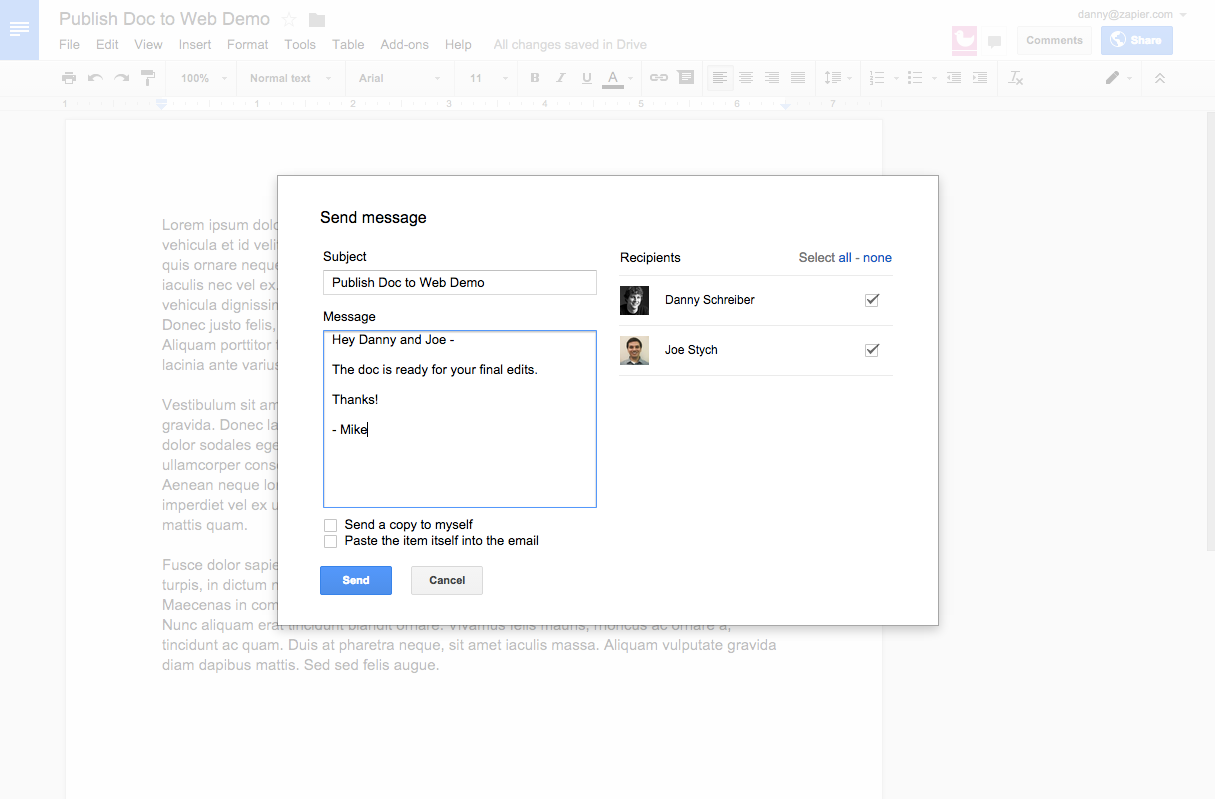Select none recipients link
This screenshot has width=1215, height=799.
(877, 258)
